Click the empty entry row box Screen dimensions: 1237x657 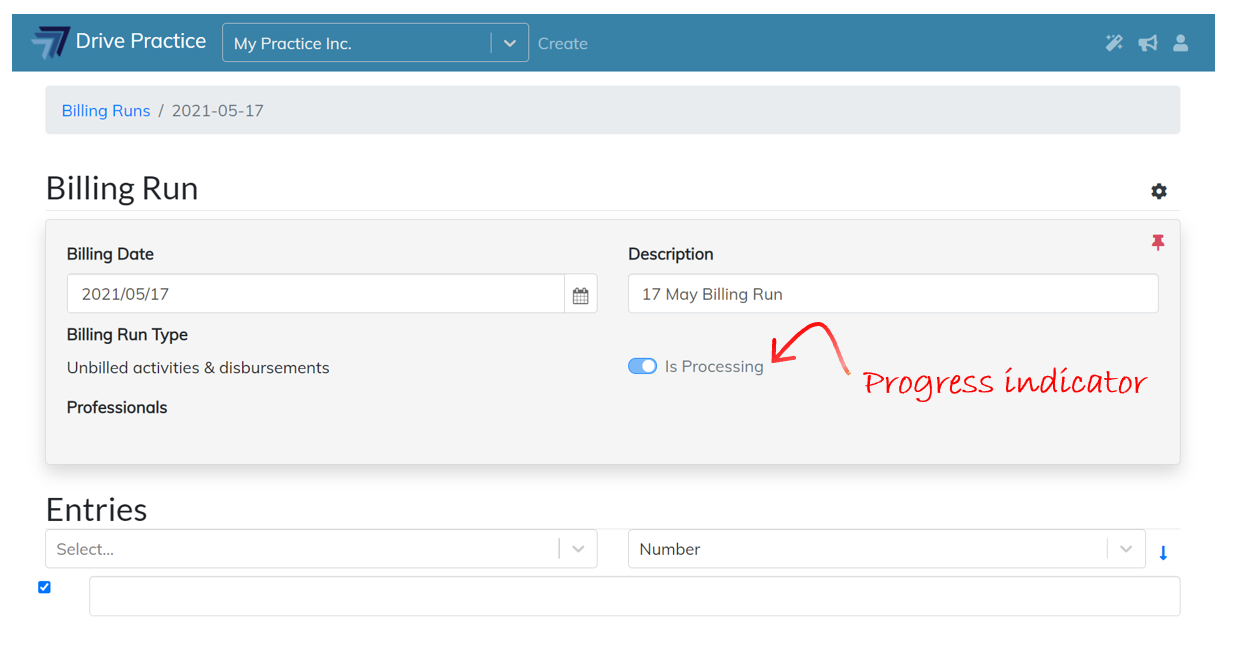[x=634, y=596]
